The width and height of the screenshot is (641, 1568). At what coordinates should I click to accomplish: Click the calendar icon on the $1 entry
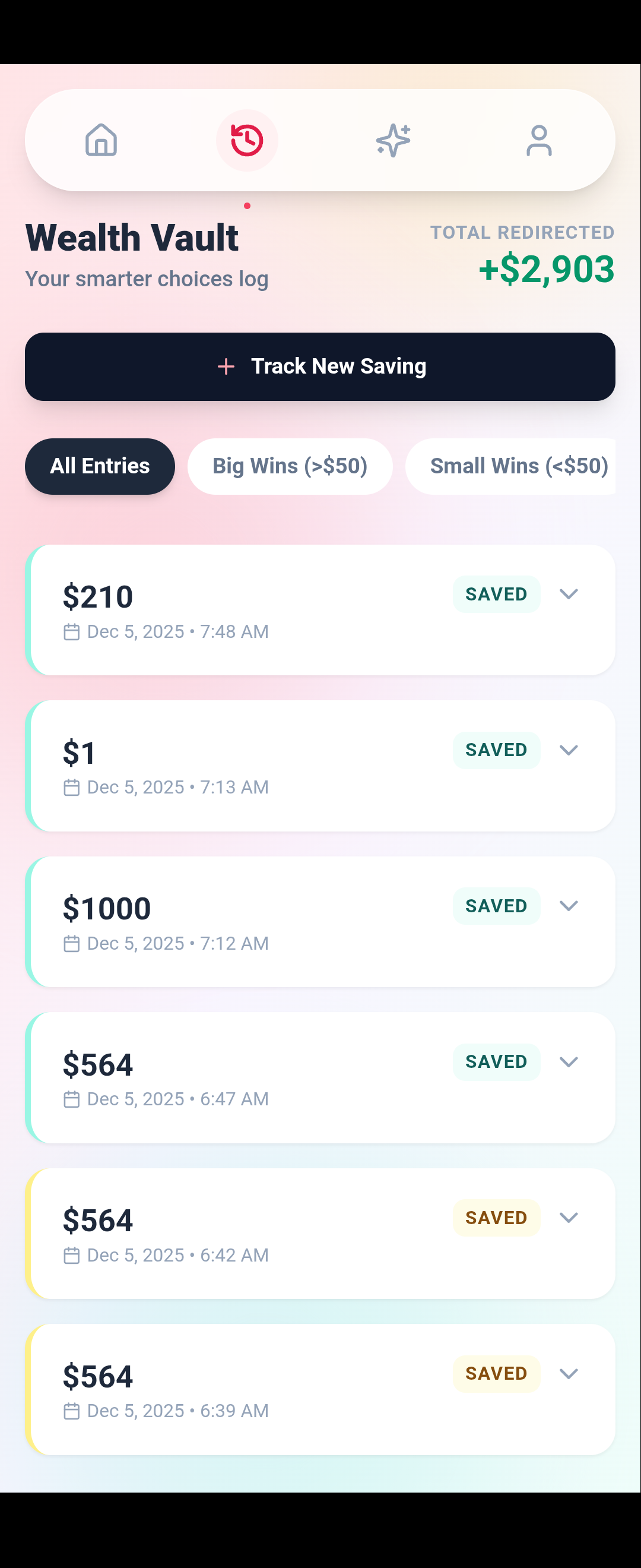pos(72,787)
